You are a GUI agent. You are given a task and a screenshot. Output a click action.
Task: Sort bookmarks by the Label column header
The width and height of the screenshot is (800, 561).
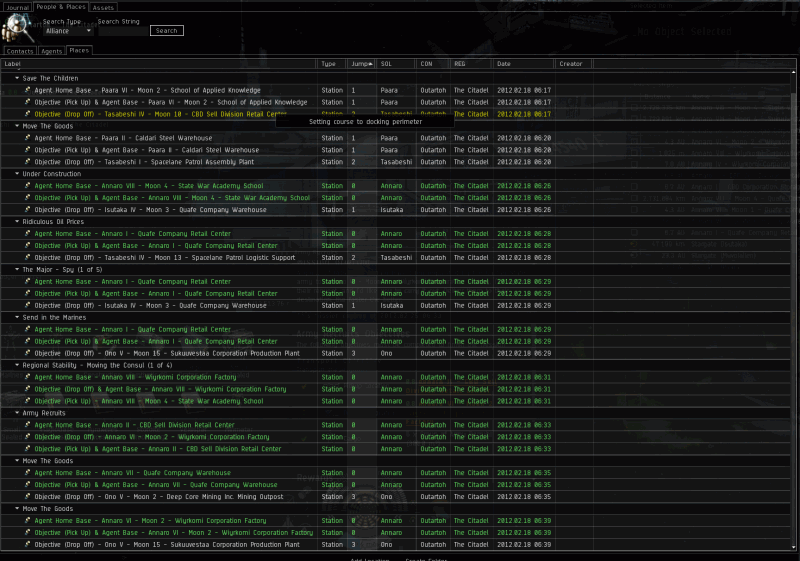tap(158, 64)
